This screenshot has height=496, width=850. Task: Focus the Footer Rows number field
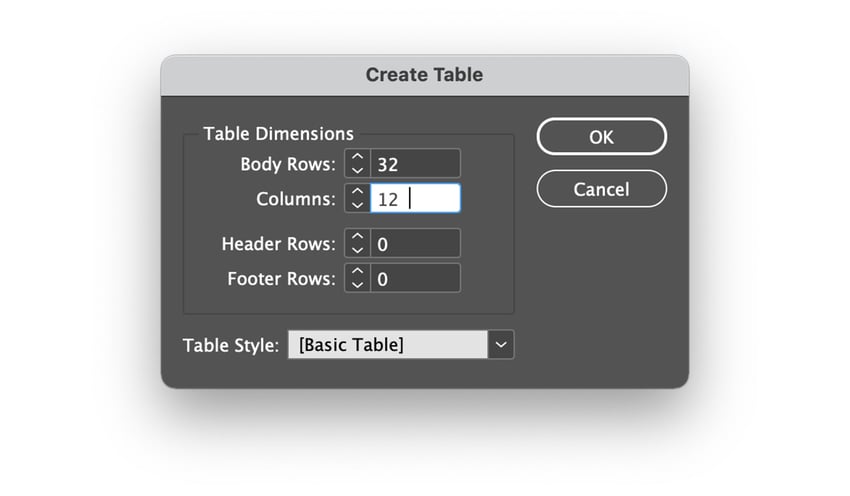tap(414, 278)
